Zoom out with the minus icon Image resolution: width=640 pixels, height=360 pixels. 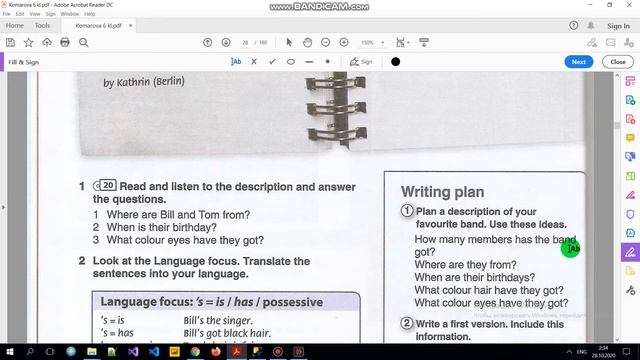[325, 42]
